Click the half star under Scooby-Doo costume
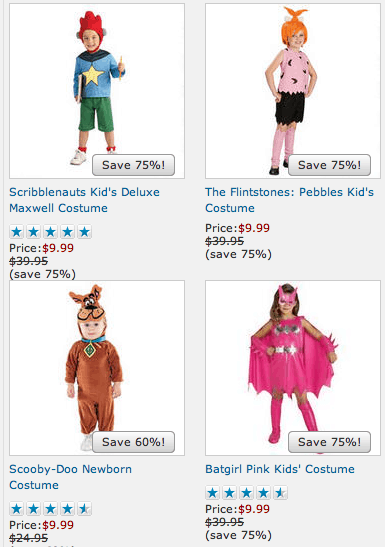Image resolution: width=385 pixels, height=547 pixels. 84,509
